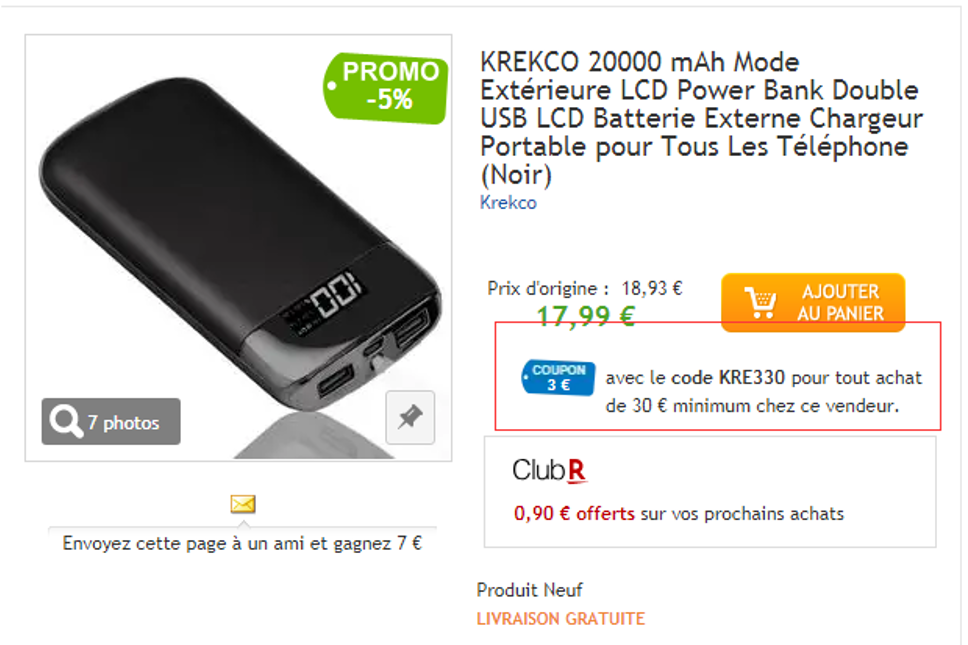The width and height of the screenshot is (968, 645).
Task: Click the 'sur vos prochains achats' text
Action: tap(742, 514)
